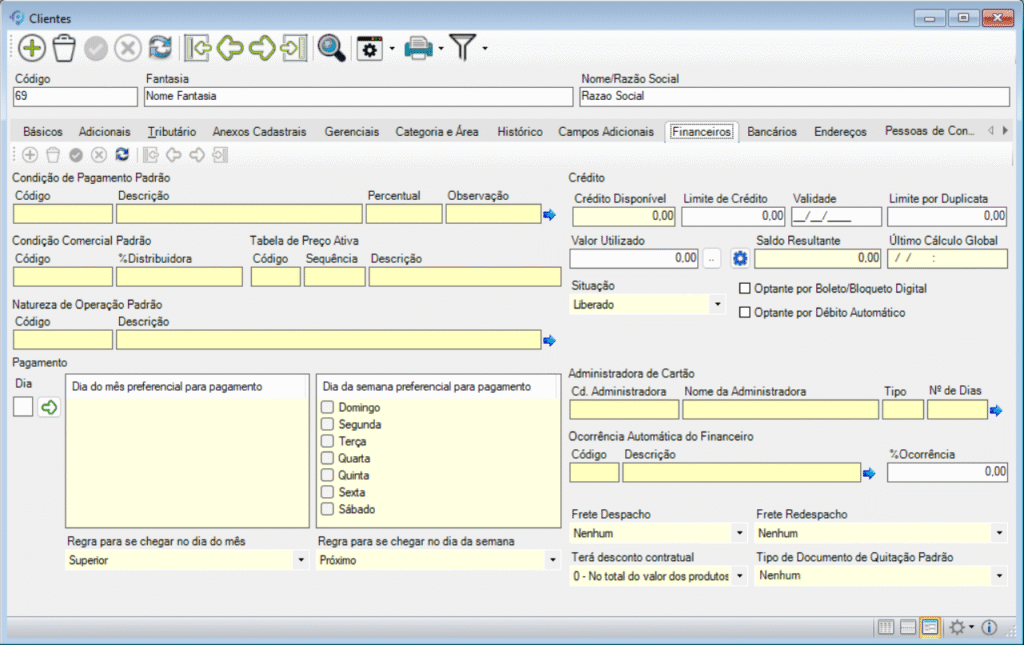Click the funnel filter icon
This screenshot has width=1024, height=645.
pyautogui.click(x=462, y=48)
